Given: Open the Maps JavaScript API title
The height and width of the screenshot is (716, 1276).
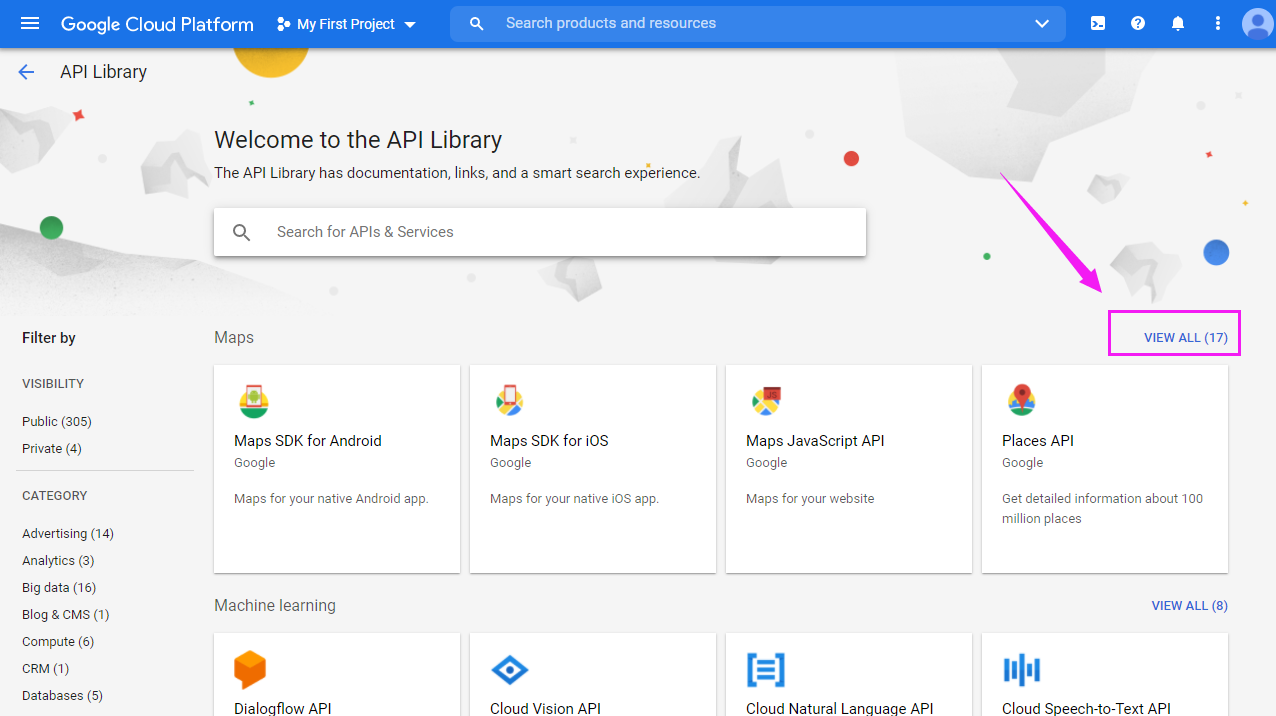Looking at the screenshot, I should (x=815, y=441).
